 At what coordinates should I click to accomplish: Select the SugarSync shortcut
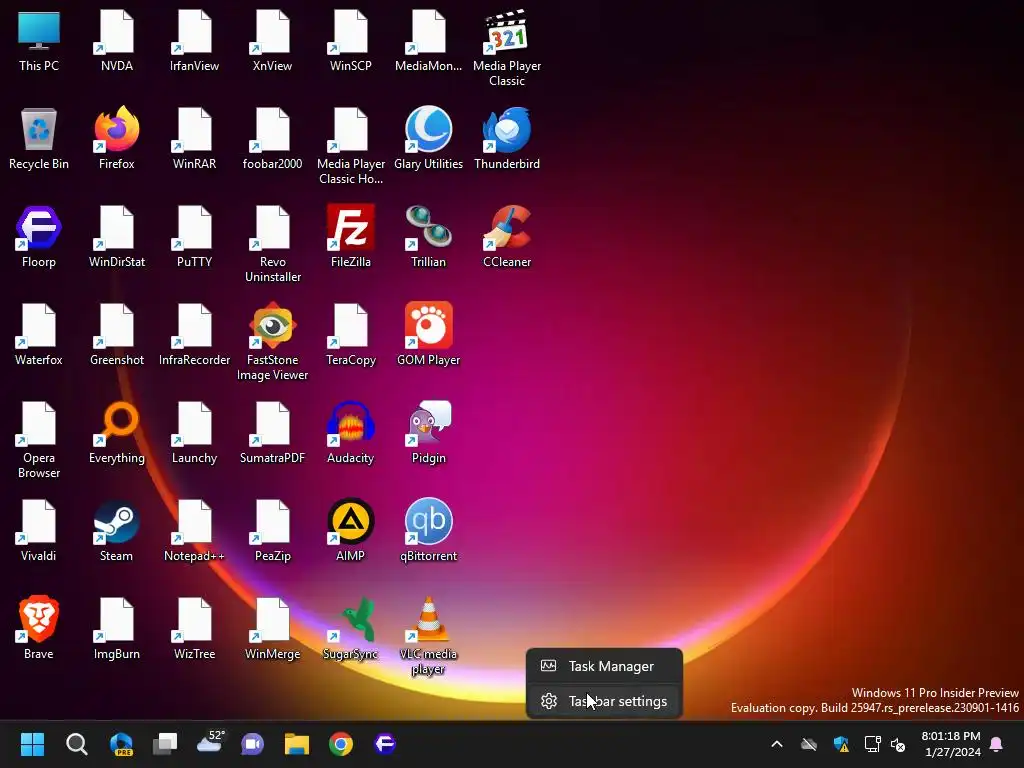click(351, 628)
